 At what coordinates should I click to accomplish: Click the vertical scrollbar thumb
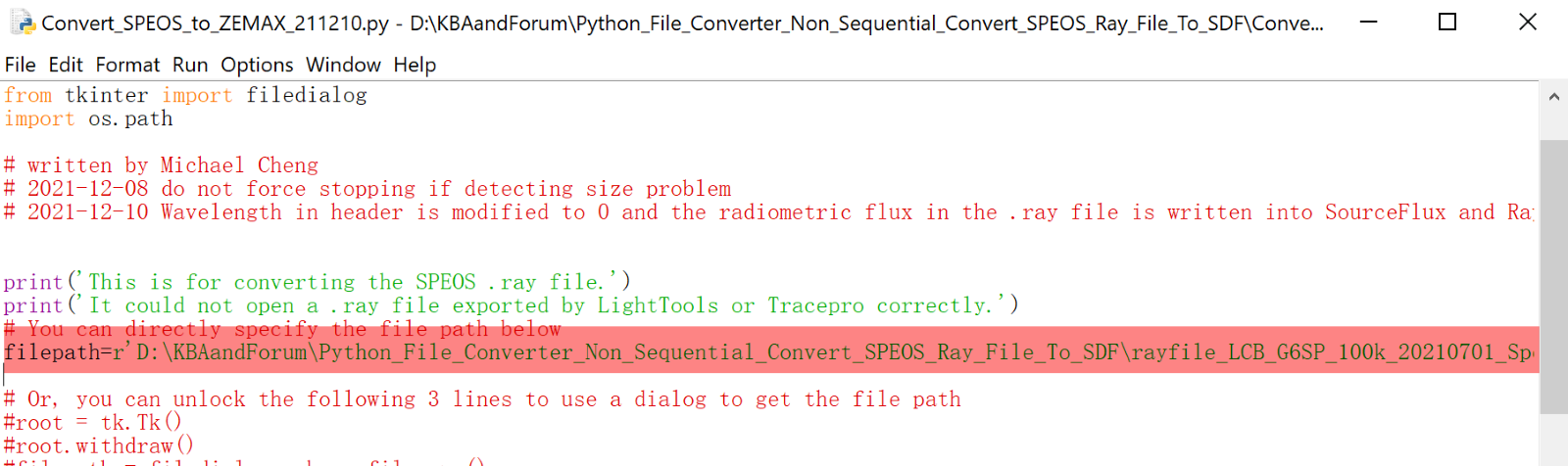(1553, 277)
